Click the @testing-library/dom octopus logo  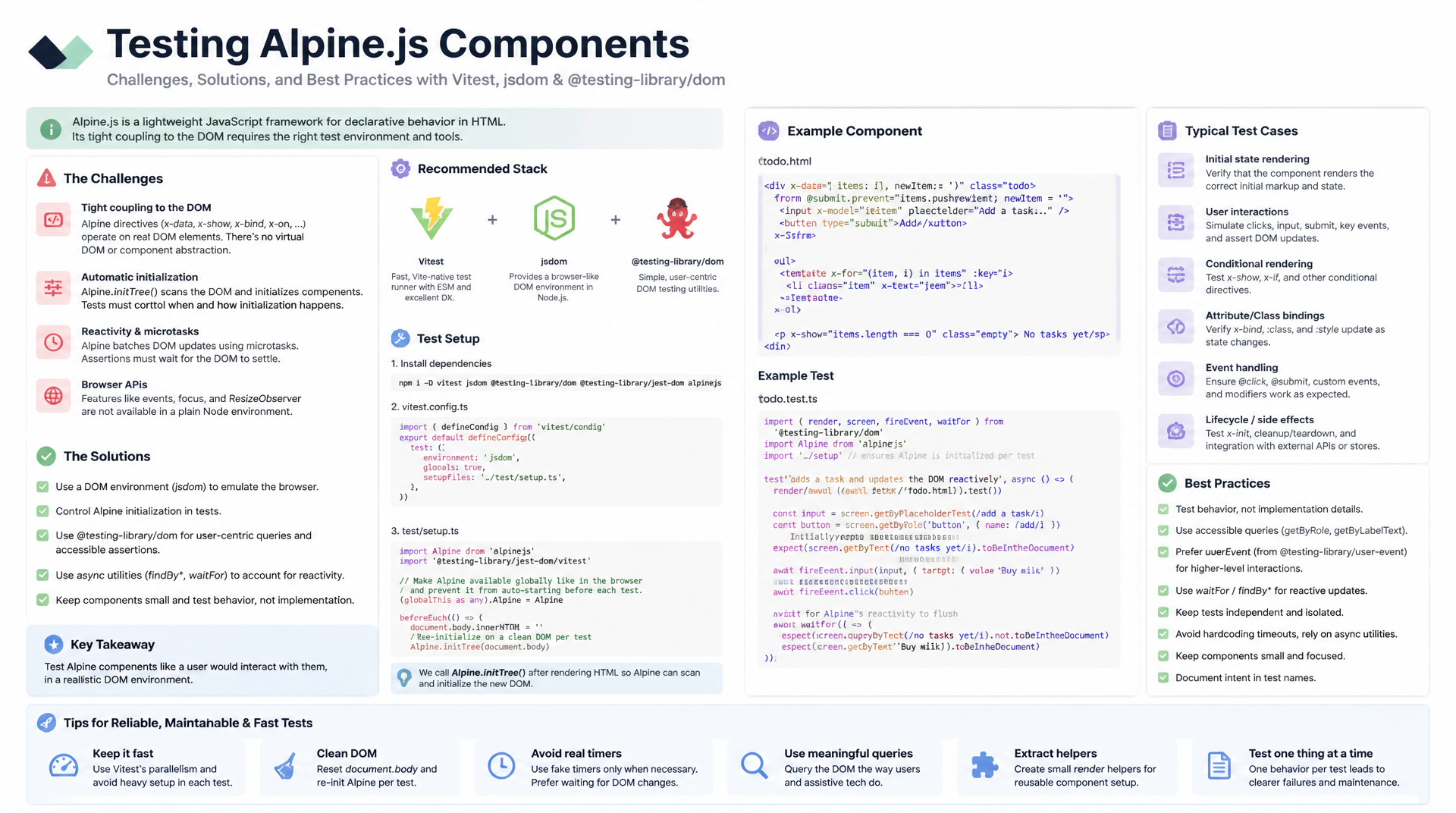tap(677, 218)
